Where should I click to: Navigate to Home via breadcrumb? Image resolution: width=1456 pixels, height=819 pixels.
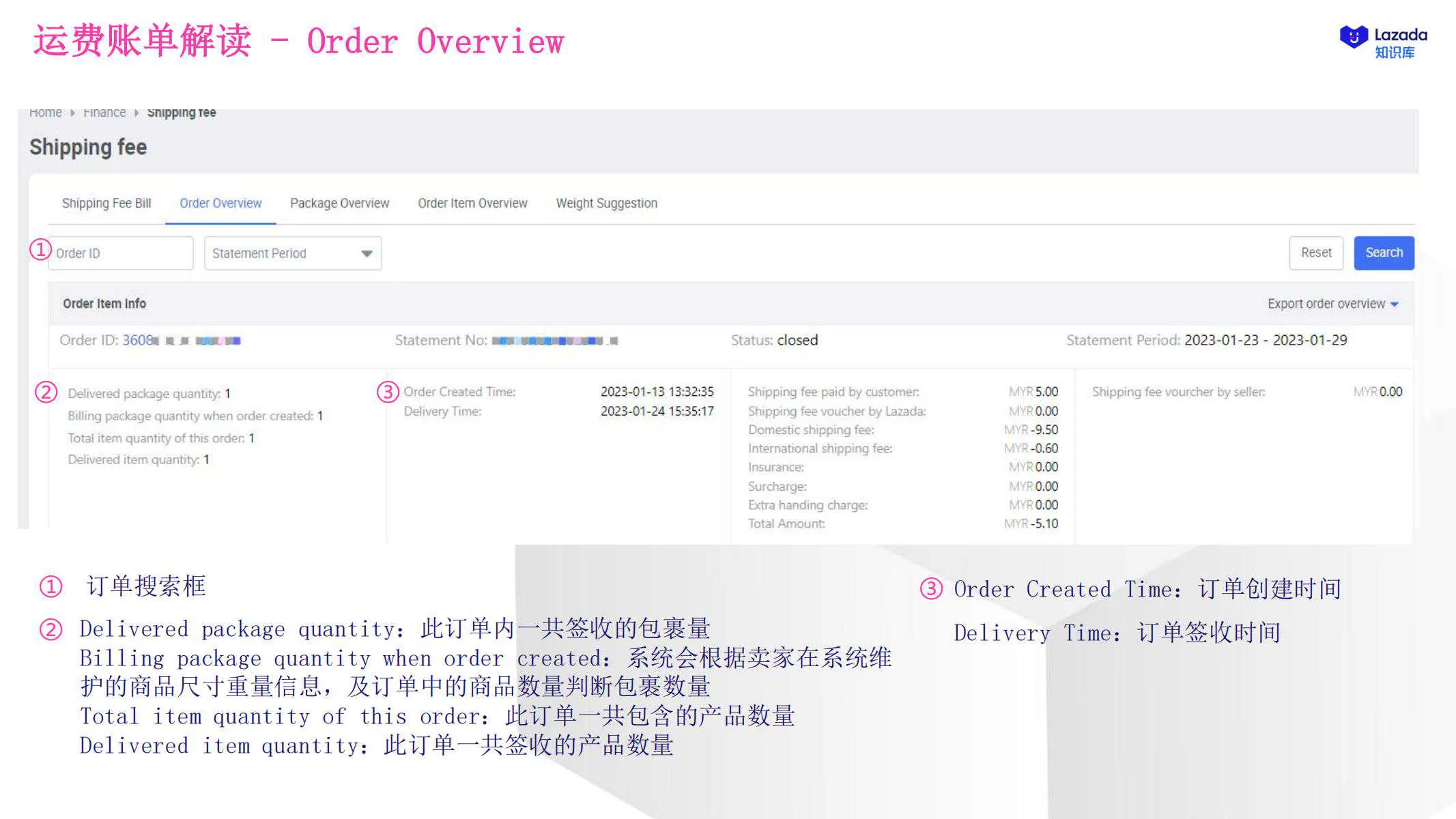tap(45, 111)
